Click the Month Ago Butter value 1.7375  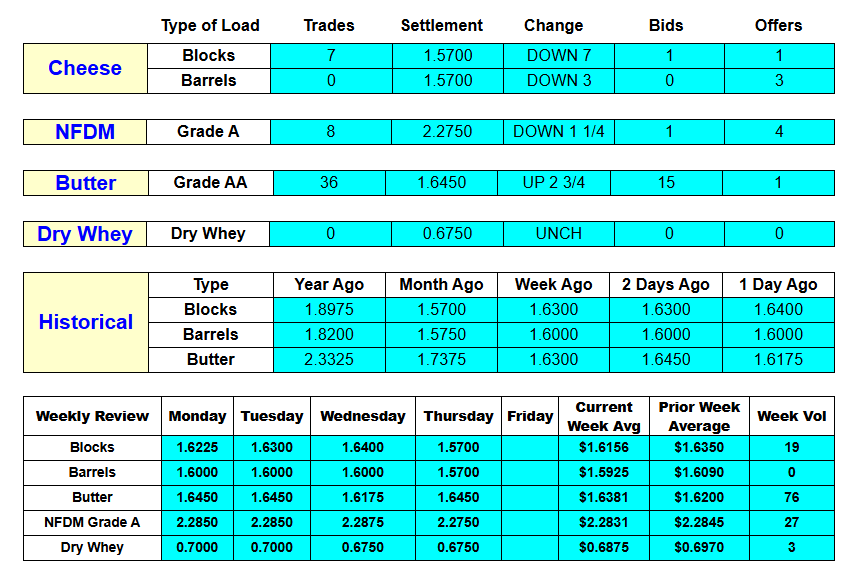tap(441, 360)
